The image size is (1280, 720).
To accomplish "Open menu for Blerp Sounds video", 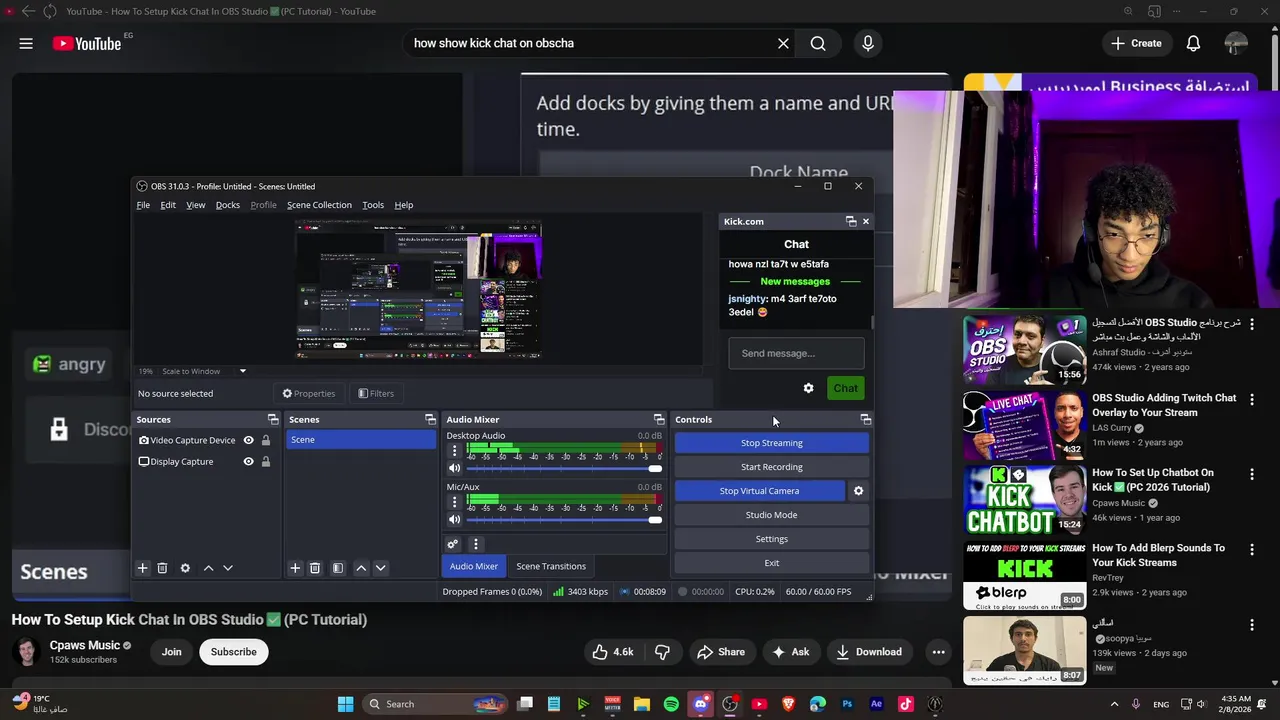I will tap(1251, 549).
